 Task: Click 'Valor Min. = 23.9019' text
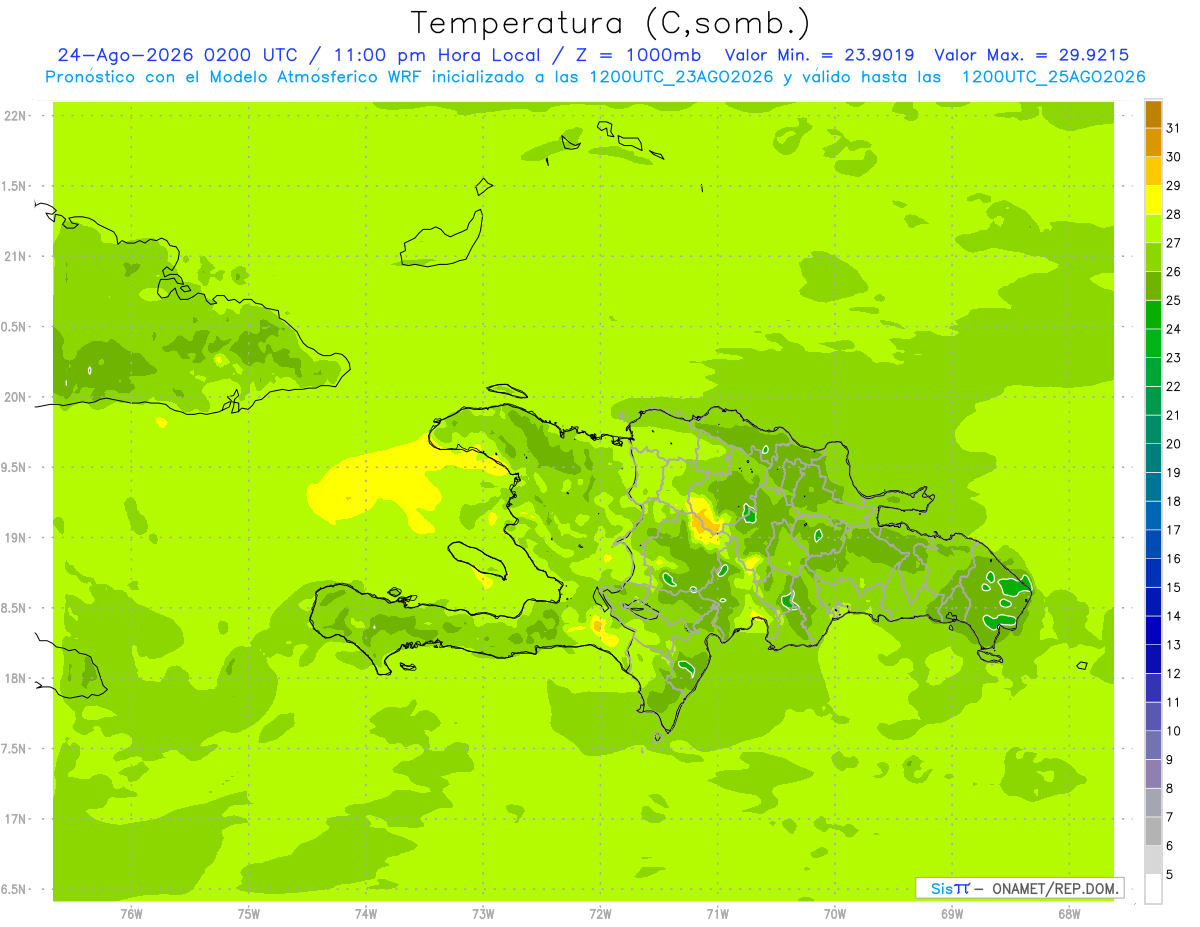click(820, 55)
